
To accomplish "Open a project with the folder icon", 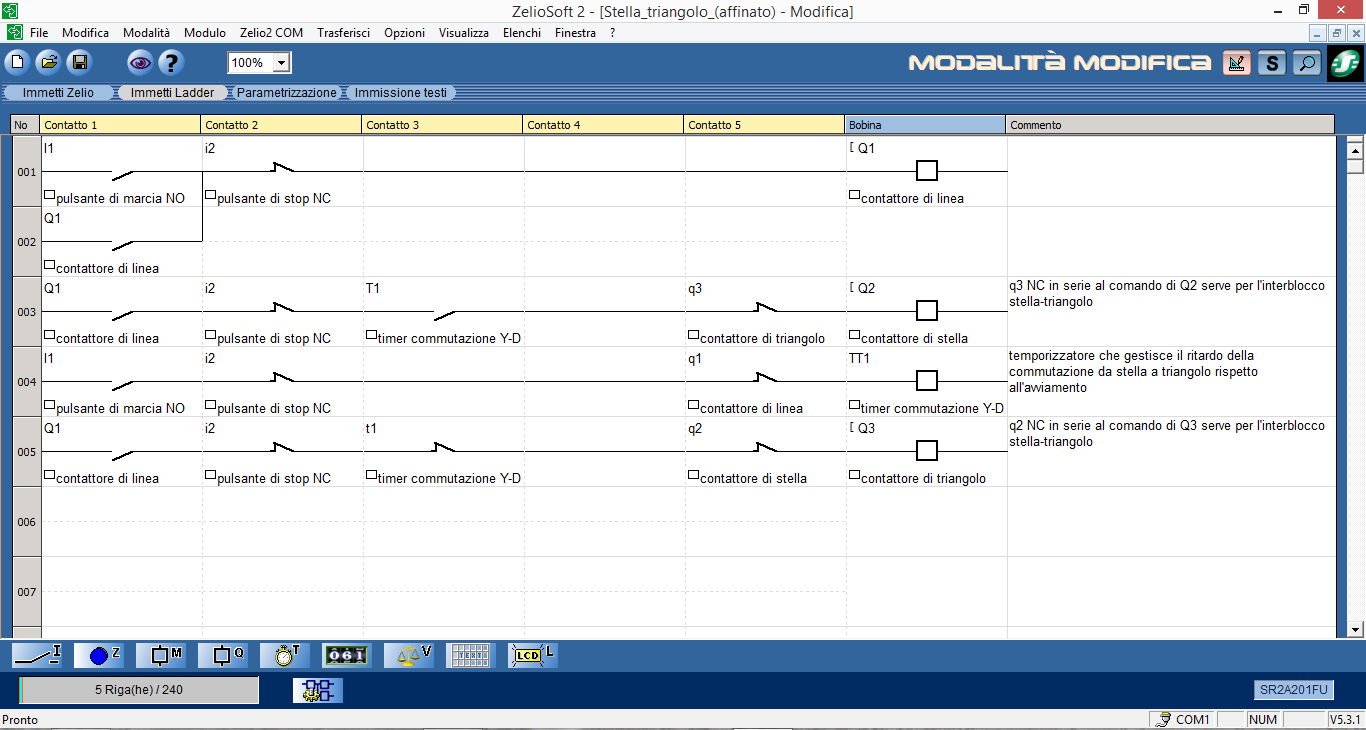I will click(48, 63).
